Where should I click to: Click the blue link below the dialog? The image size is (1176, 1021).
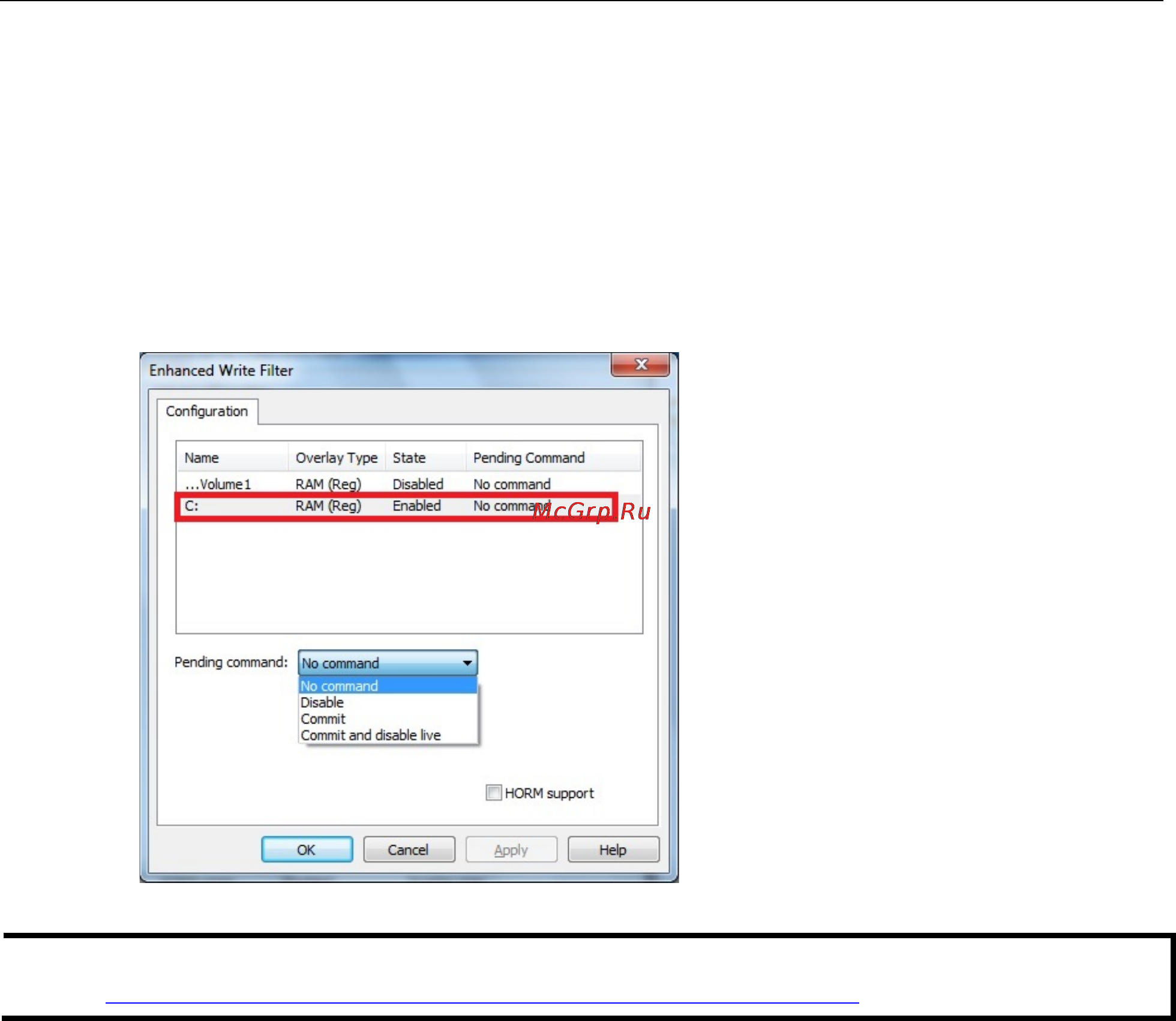pyautogui.click(x=482, y=1002)
